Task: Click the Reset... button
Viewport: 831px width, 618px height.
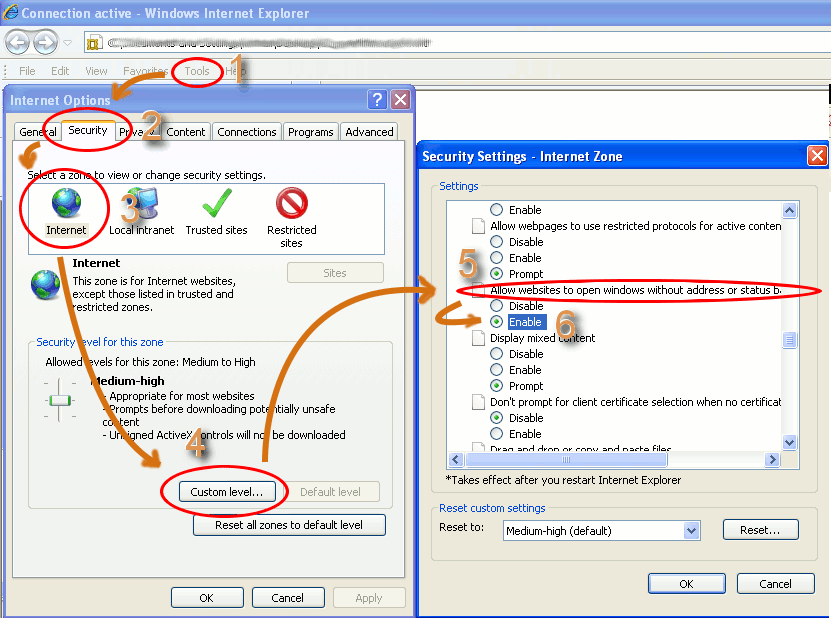Action: tap(761, 530)
